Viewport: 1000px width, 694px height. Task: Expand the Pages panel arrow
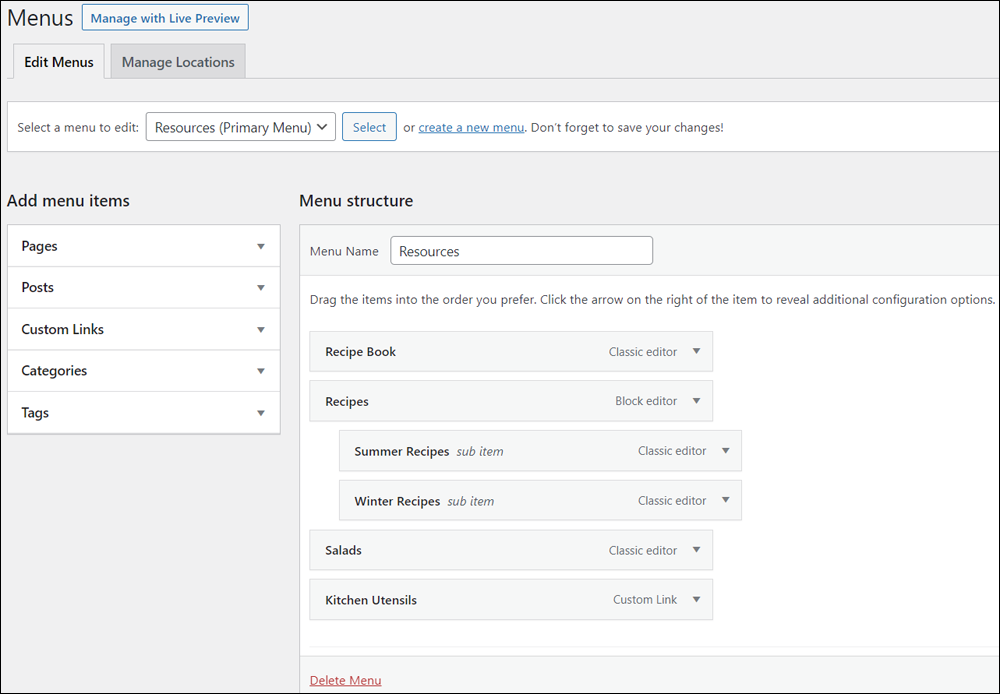[x=261, y=246]
